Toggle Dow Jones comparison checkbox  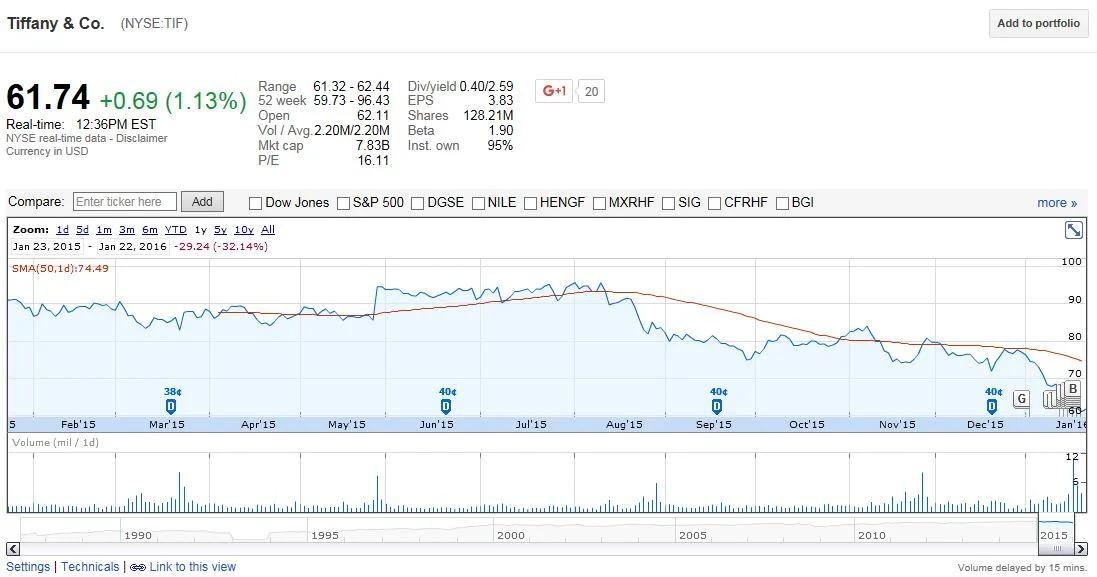(x=255, y=203)
